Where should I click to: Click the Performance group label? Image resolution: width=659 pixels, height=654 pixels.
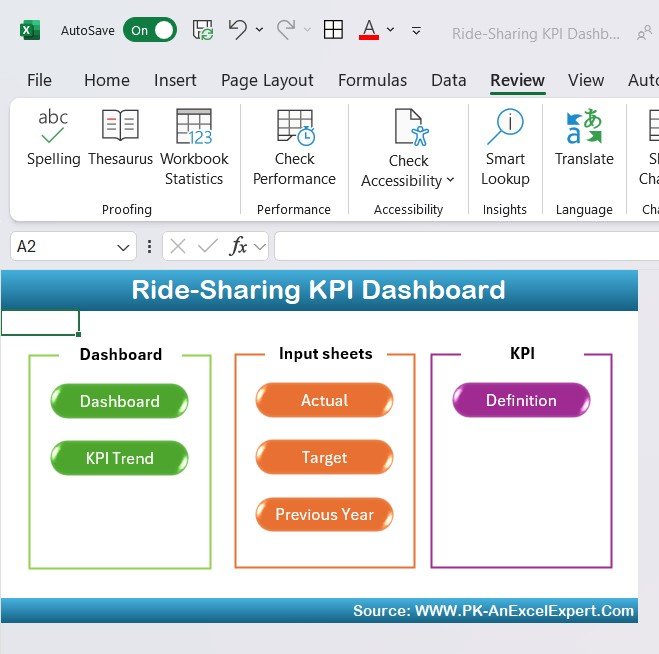click(294, 209)
